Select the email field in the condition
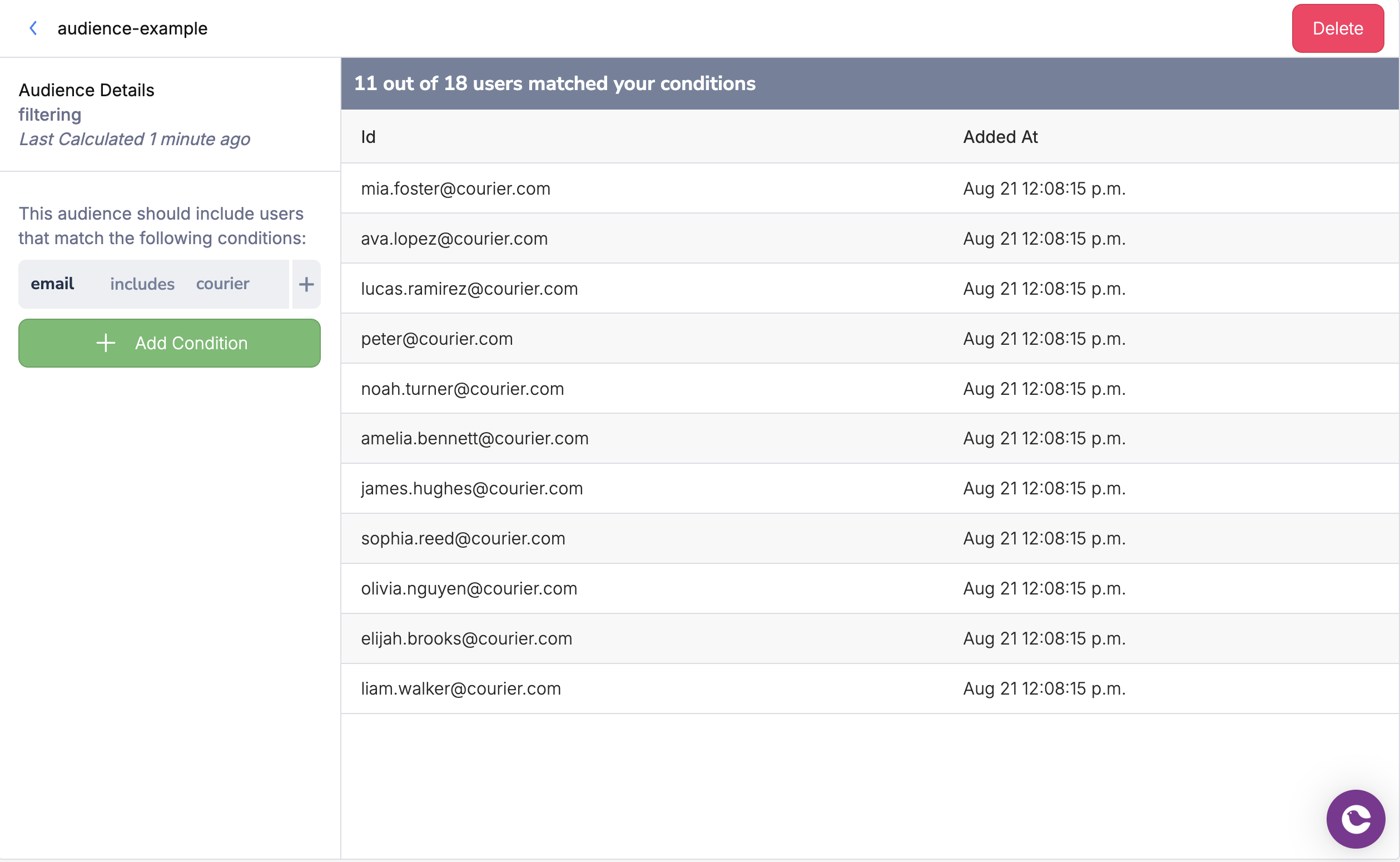 (x=52, y=283)
